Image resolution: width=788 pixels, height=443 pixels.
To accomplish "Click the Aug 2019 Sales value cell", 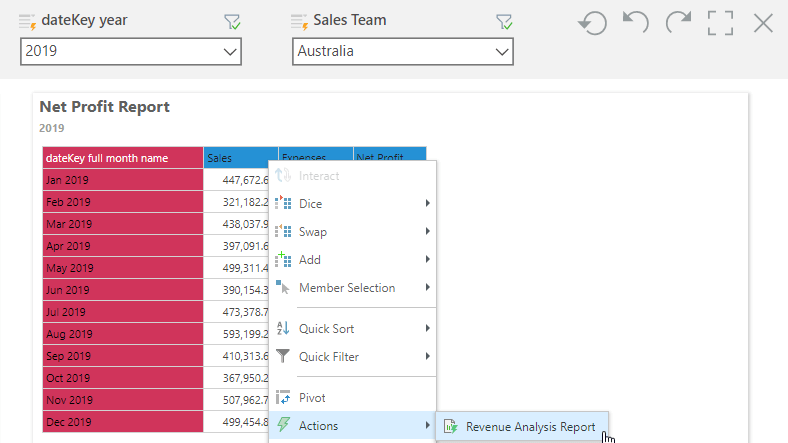I will pos(236,334).
